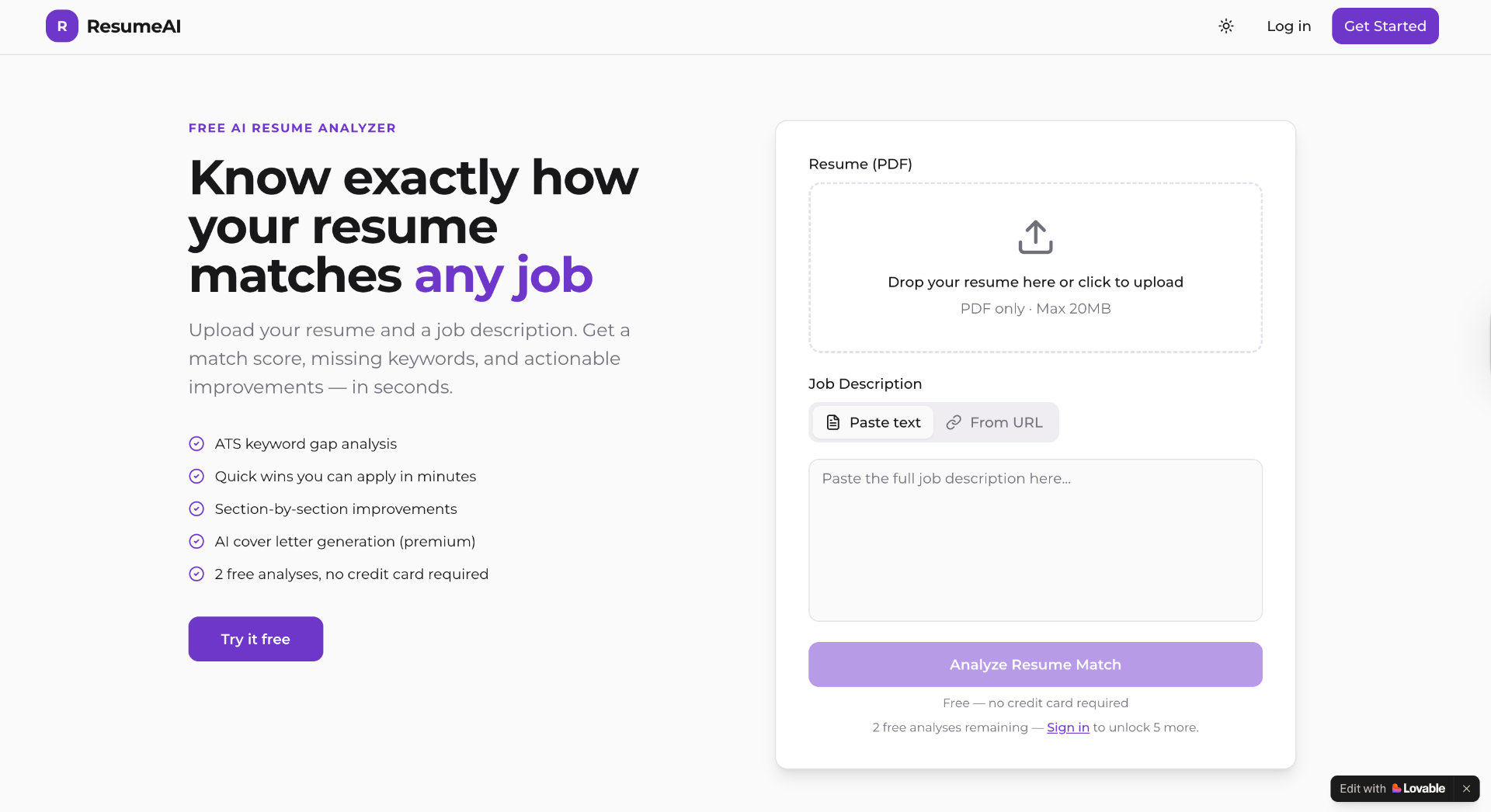1491x812 pixels.
Task: Click the document icon in Paste text tab
Action: pyautogui.click(x=833, y=422)
